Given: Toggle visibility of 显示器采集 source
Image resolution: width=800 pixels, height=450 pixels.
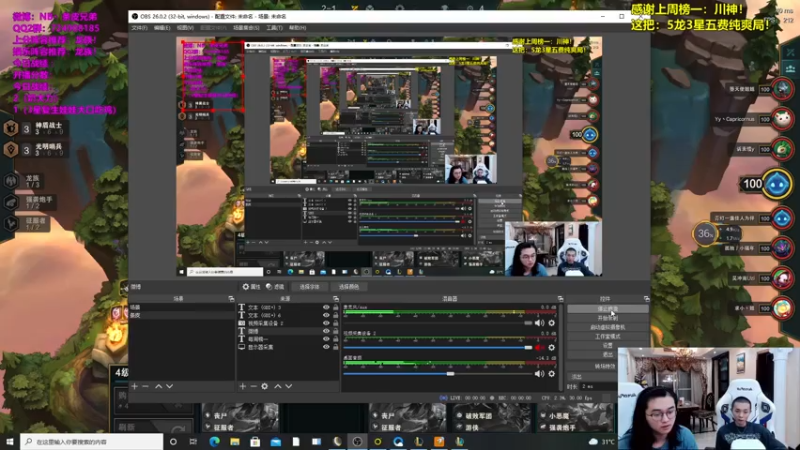Looking at the screenshot, I should click(x=326, y=347).
